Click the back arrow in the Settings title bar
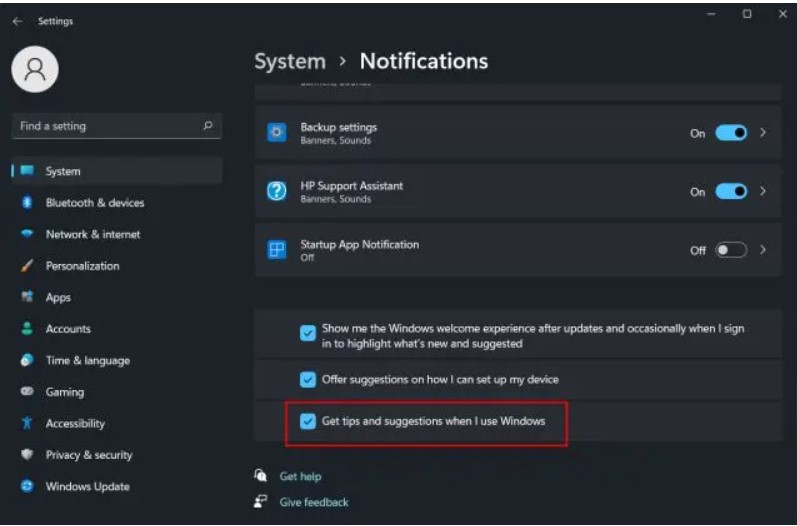The image size is (797, 526). click(17, 21)
